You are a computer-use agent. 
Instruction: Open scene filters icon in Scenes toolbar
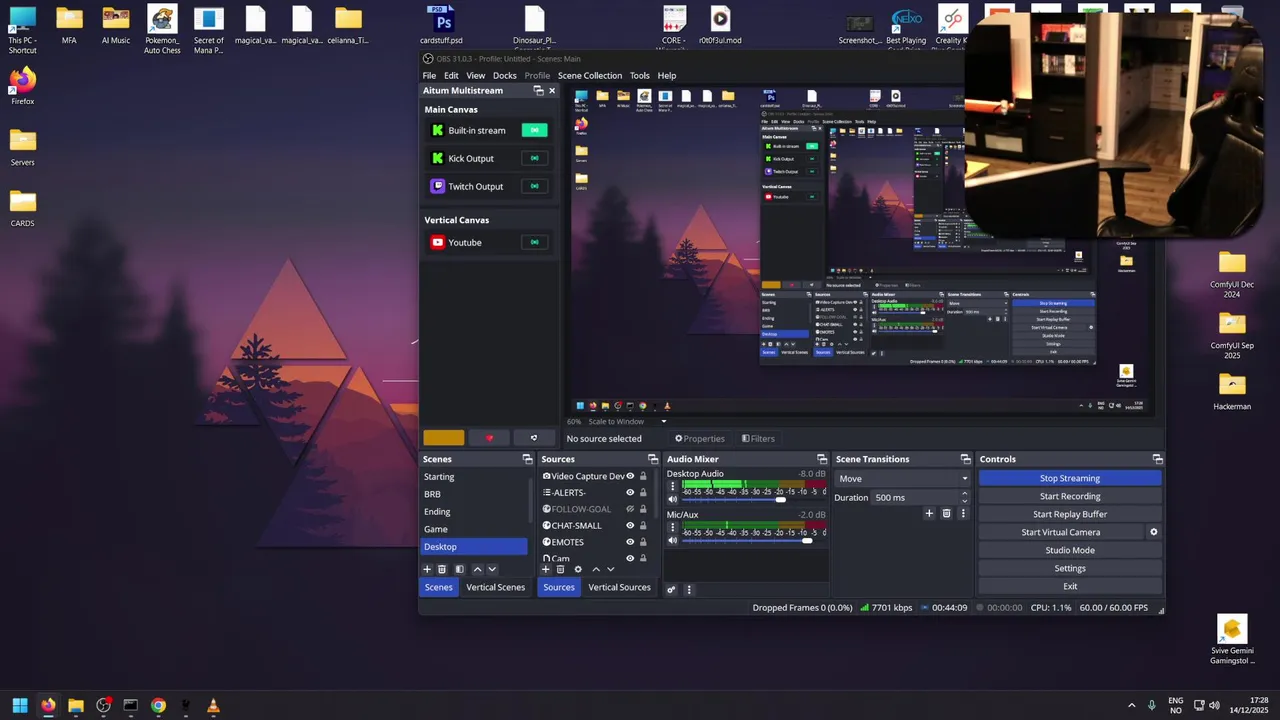459,569
